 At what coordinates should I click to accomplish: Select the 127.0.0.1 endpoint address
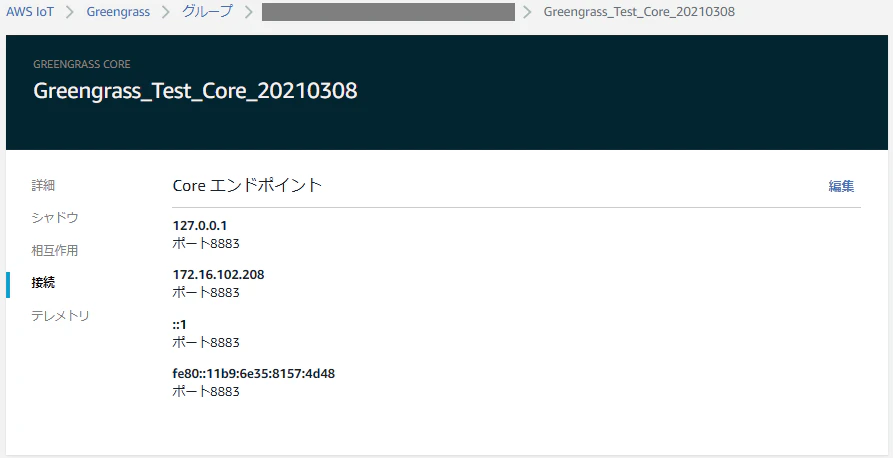click(200, 226)
